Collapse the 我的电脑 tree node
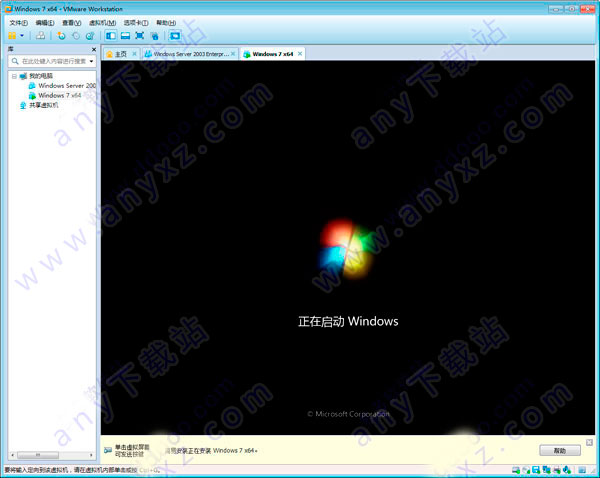 [x=14, y=76]
